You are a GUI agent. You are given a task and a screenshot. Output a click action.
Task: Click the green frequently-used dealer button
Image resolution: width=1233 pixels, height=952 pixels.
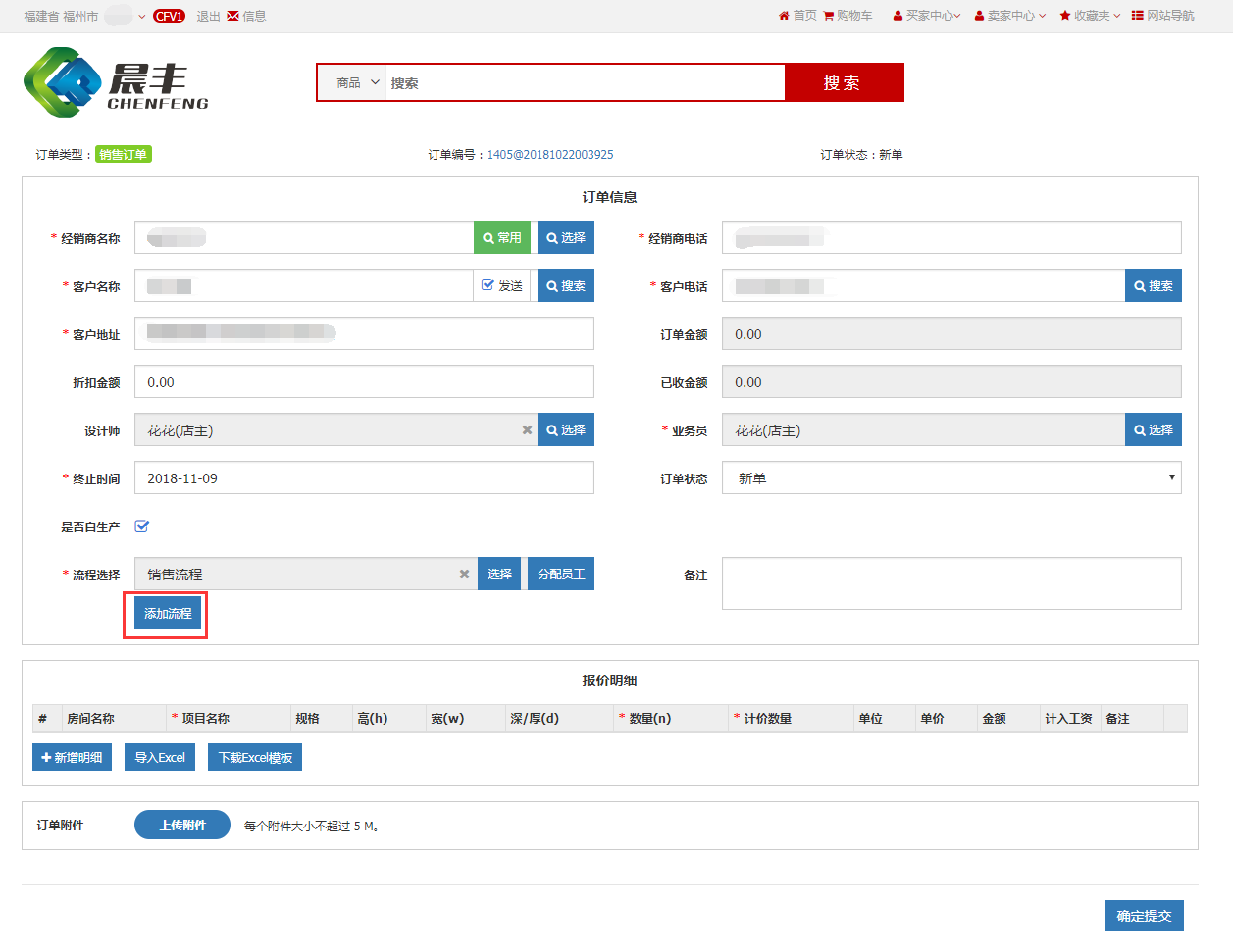[x=502, y=238]
